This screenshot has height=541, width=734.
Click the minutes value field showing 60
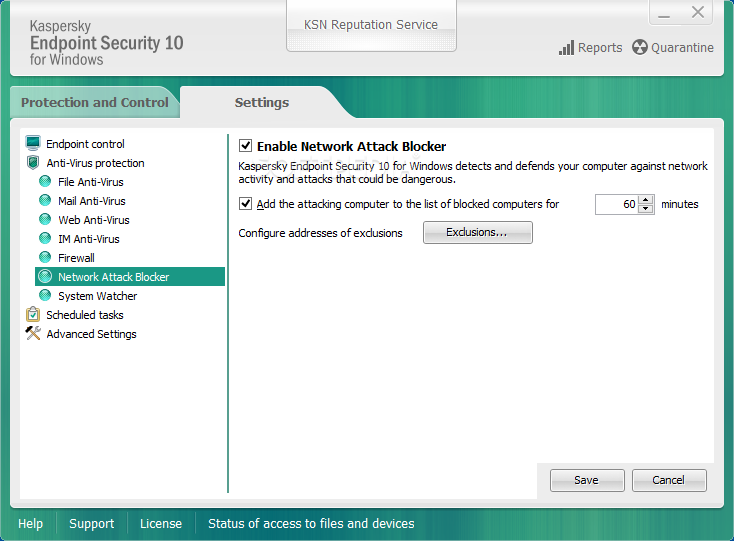(x=617, y=205)
